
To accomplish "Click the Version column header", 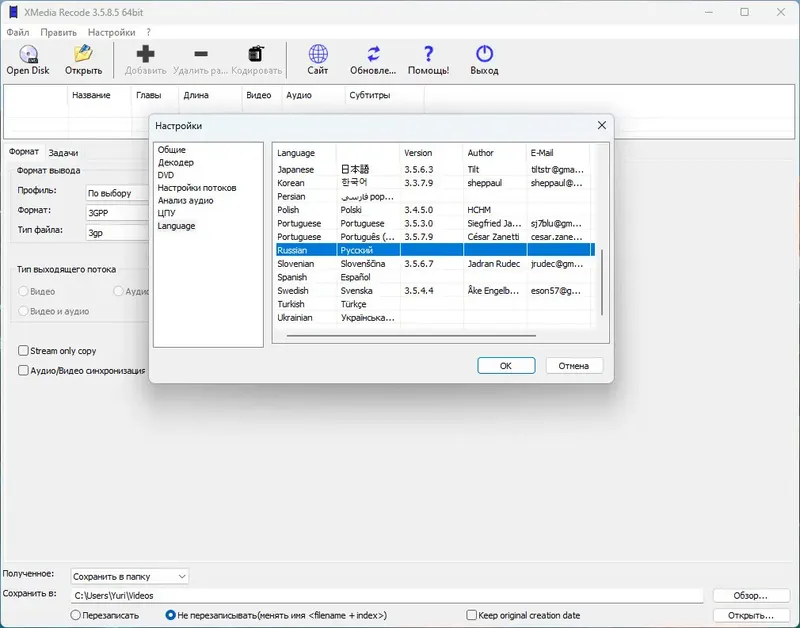I will point(432,153).
